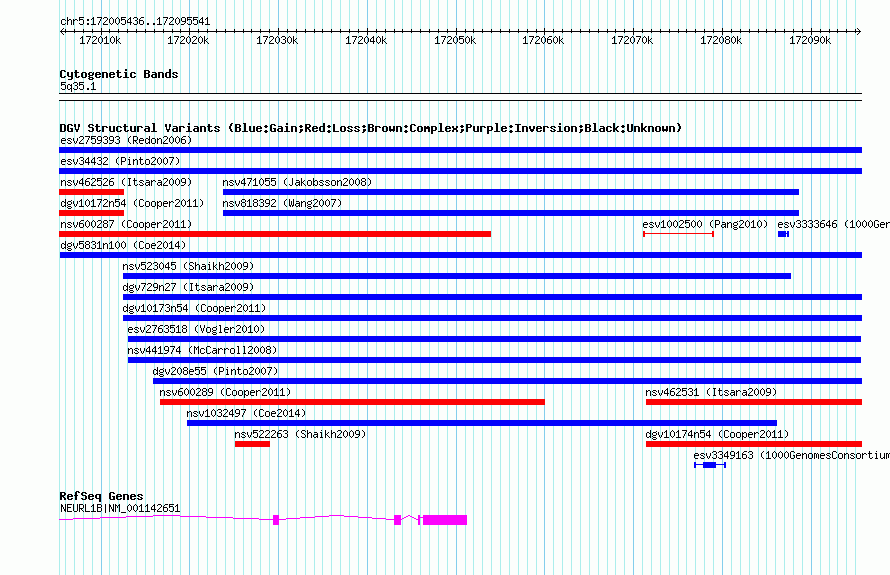Click the esv3349163 1000Genomes label

coord(791,455)
